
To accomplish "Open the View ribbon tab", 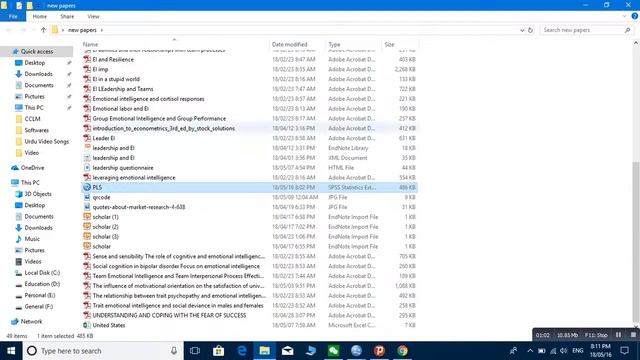I will (93, 16).
